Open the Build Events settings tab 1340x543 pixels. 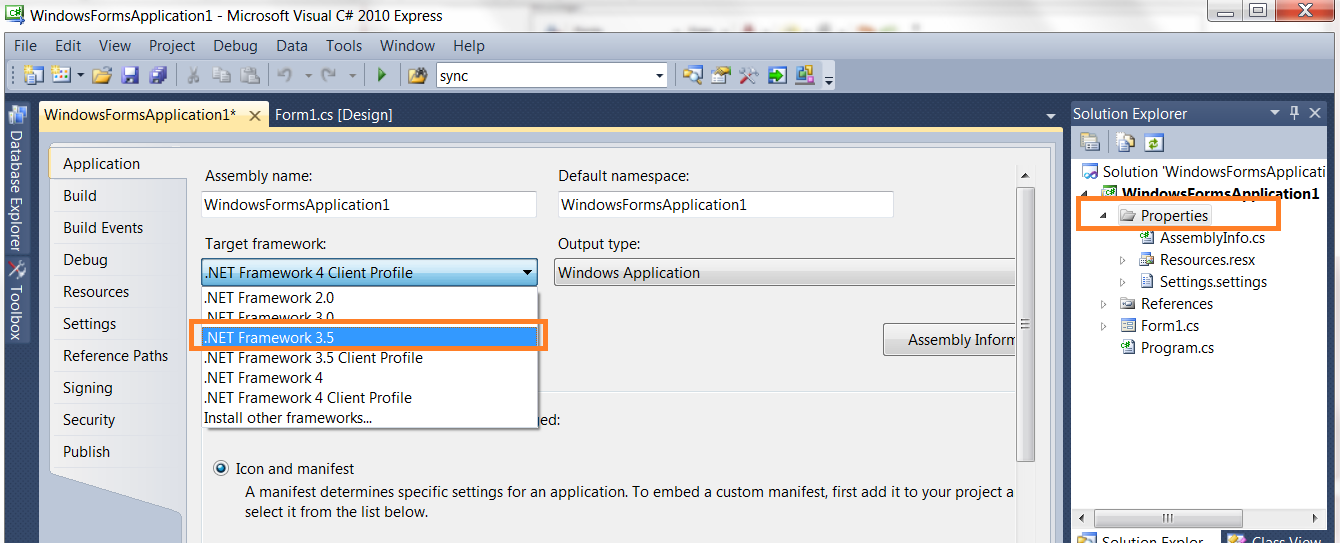point(103,228)
